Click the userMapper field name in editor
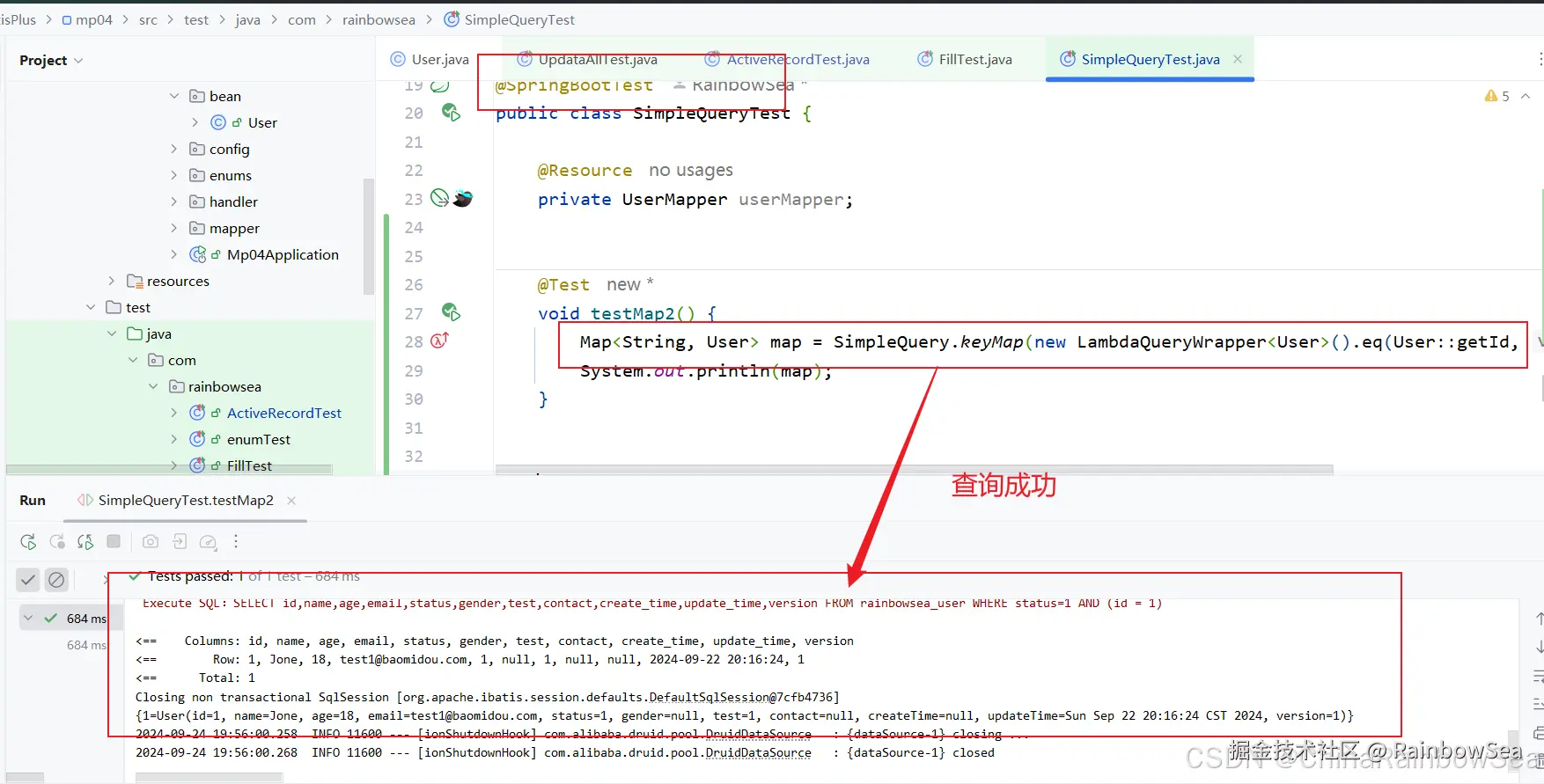Image resolution: width=1544 pixels, height=784 pixels. 791,200
